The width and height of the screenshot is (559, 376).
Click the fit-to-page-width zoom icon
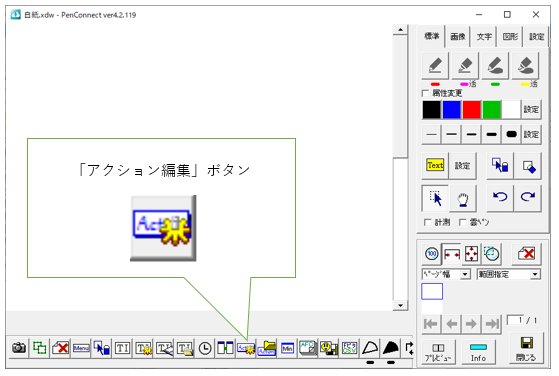[x=452, y=254]
